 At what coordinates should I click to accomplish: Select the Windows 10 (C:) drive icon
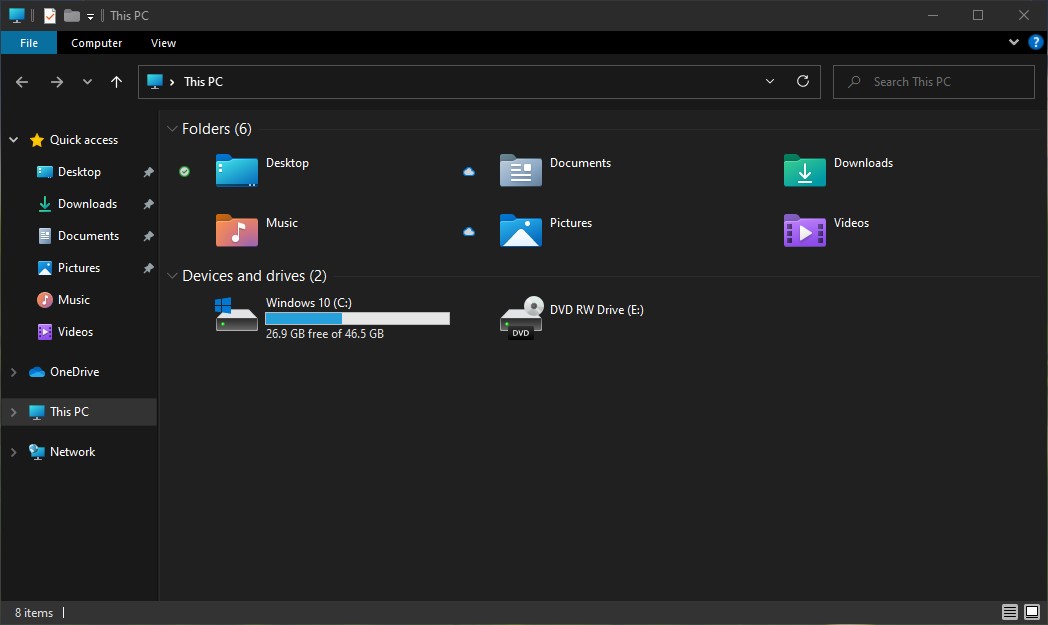tap(237, 315)
